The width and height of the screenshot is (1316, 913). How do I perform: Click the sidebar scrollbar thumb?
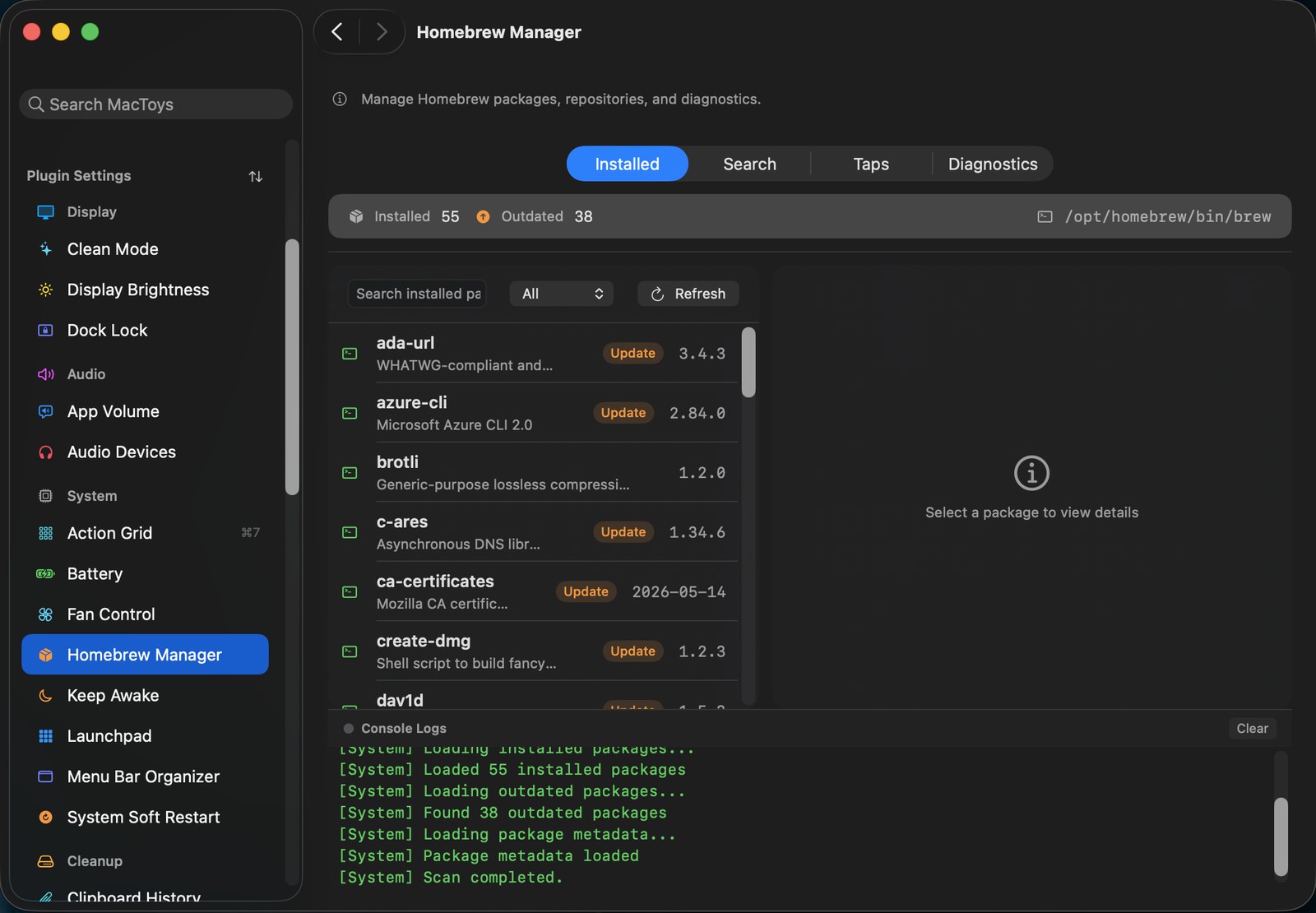click(292, 367)
